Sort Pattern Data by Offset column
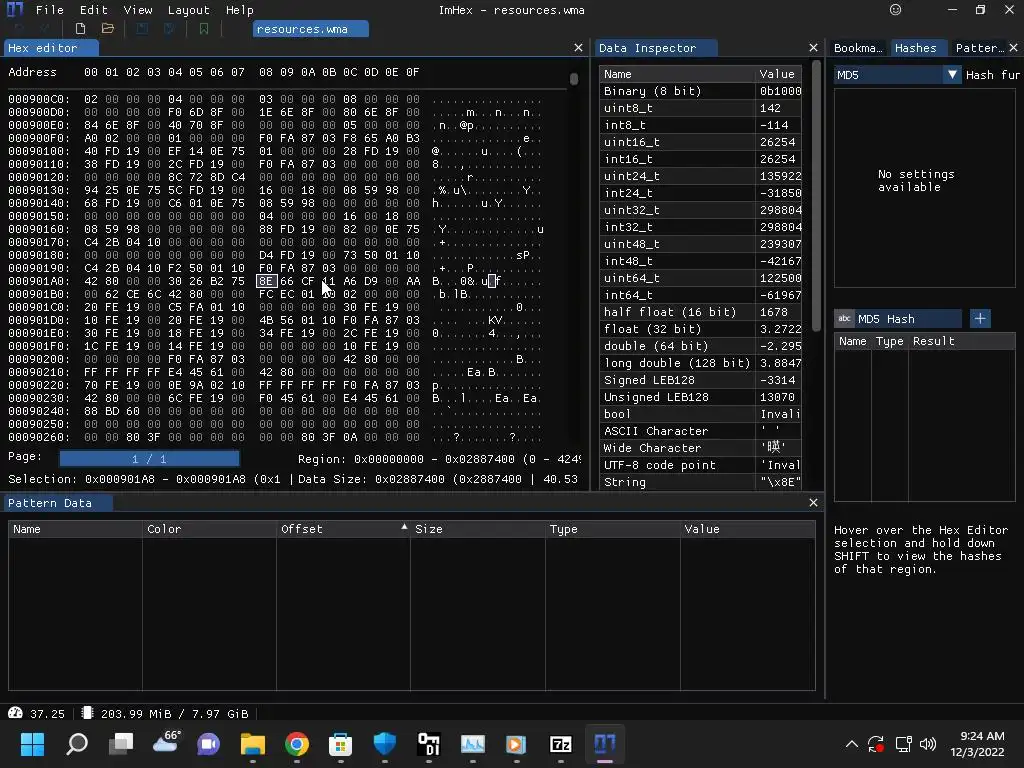Screen dimensions: 1024x768 (343, 529)
